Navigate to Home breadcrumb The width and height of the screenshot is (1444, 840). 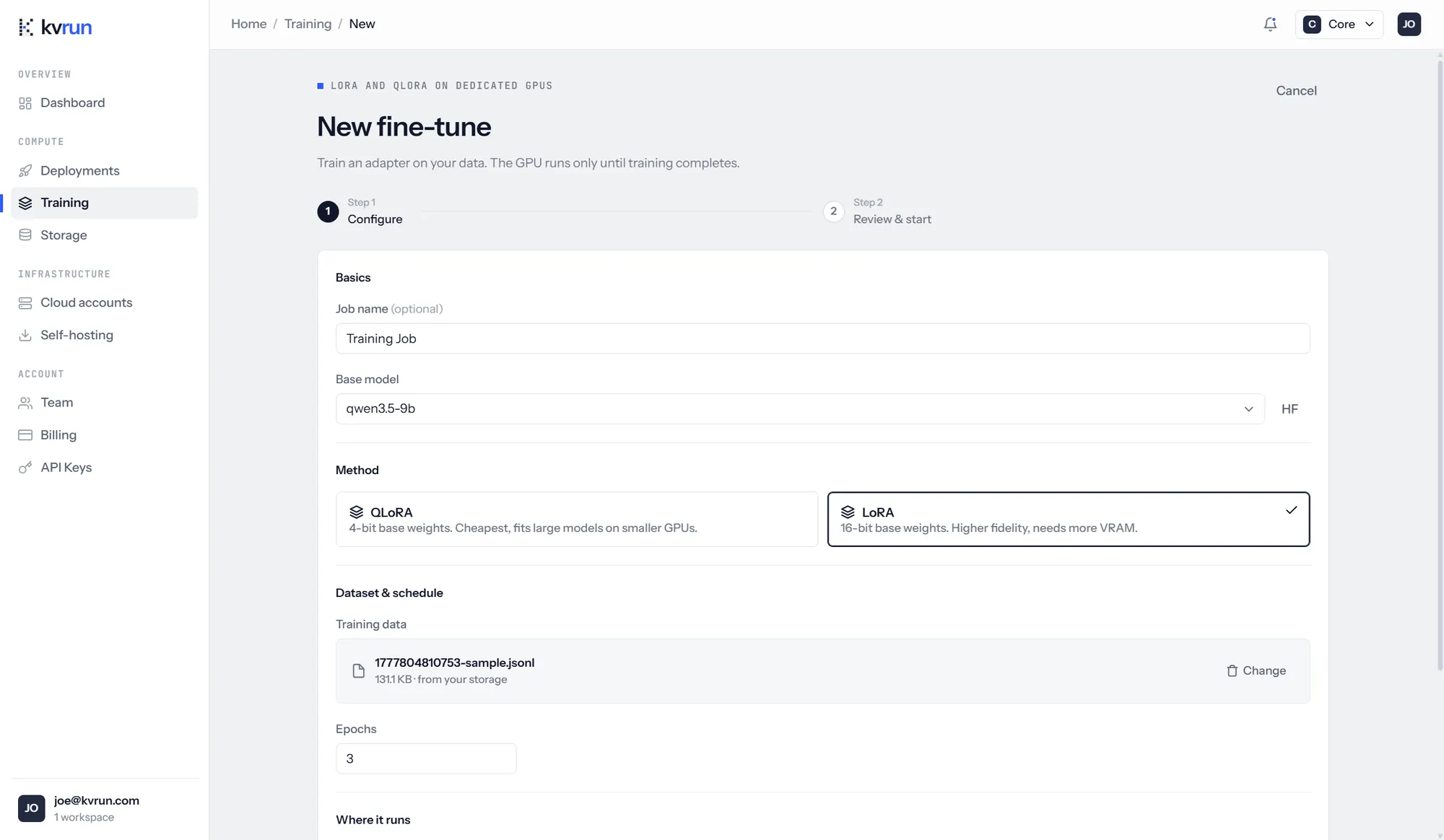pyautogui.click(x=248, y=24)
